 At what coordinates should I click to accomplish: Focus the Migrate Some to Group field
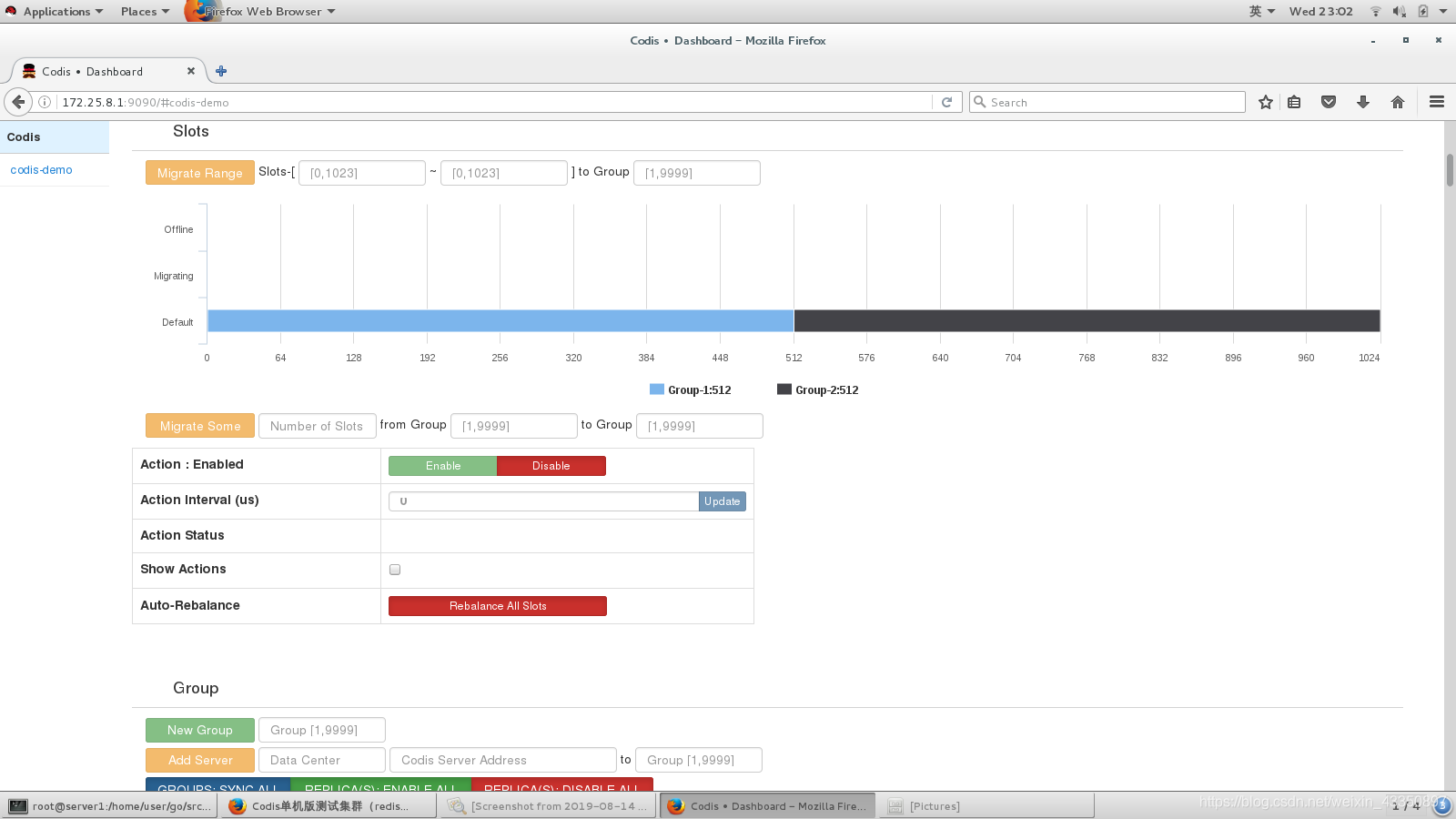tap(700, 426)
